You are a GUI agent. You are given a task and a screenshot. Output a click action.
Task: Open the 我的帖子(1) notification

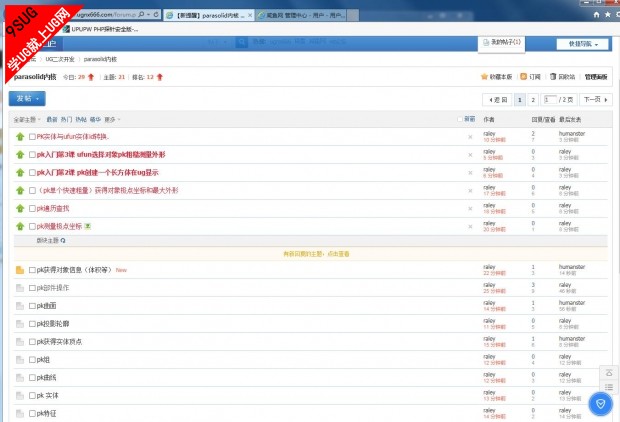click(x=502, y=42)
